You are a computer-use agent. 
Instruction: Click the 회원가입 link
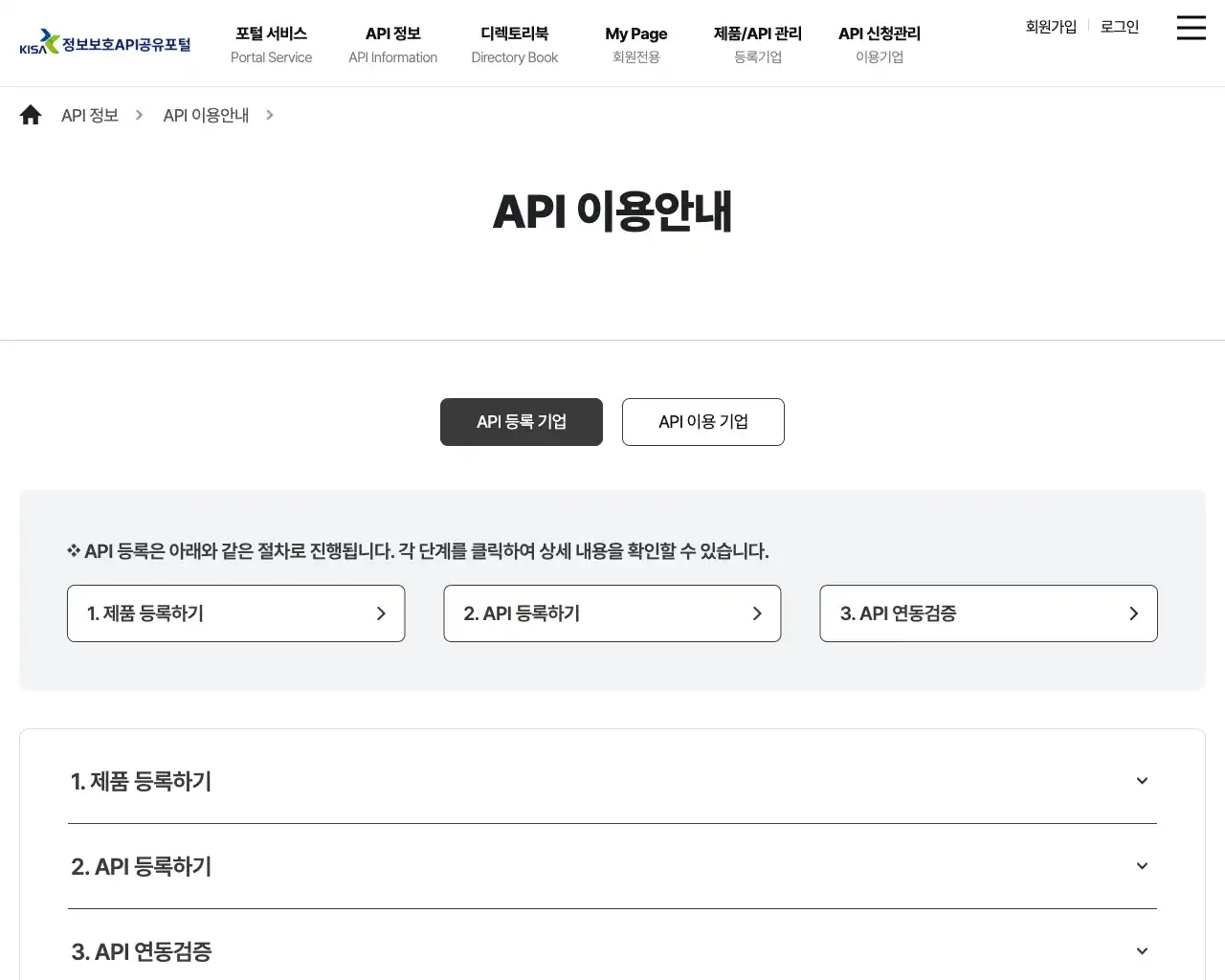1051,27
